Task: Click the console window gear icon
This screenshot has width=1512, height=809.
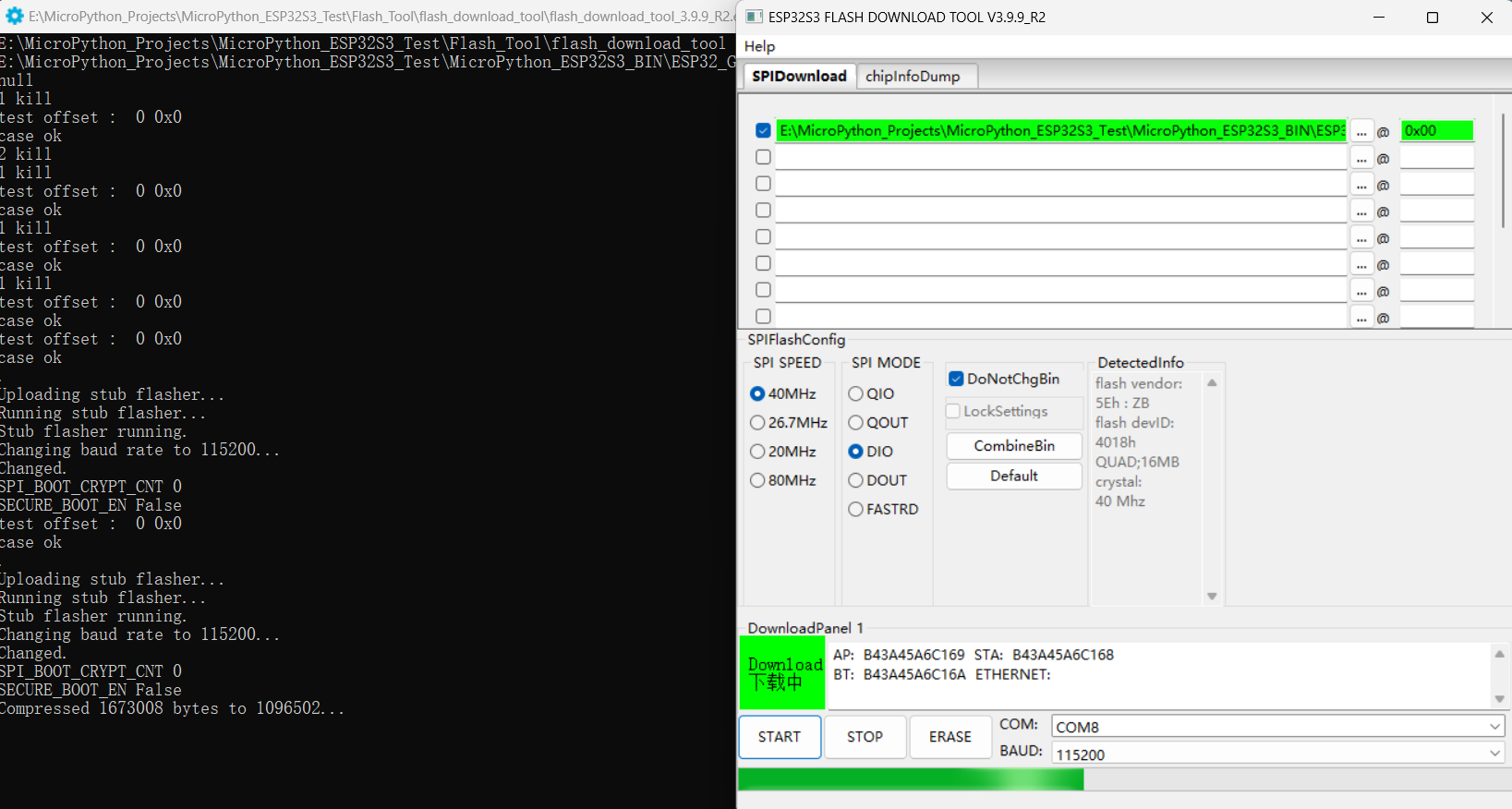Action: (x=14, y=16)
